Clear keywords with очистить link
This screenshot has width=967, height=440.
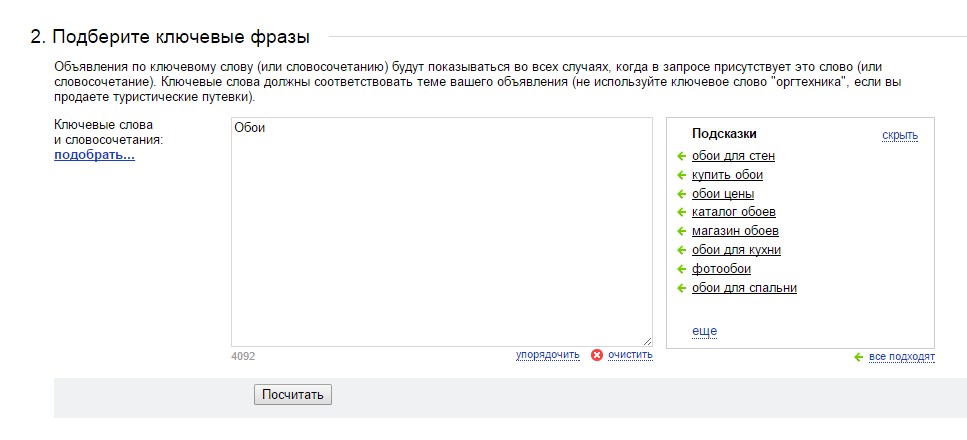630,355
